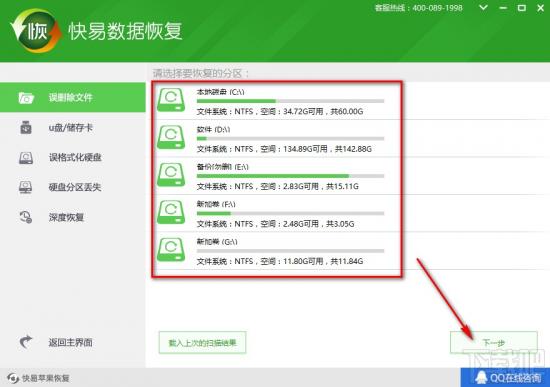Open QQ在线咨询 chat
Screen dimensions: 550x387
(x=505, y=378)
